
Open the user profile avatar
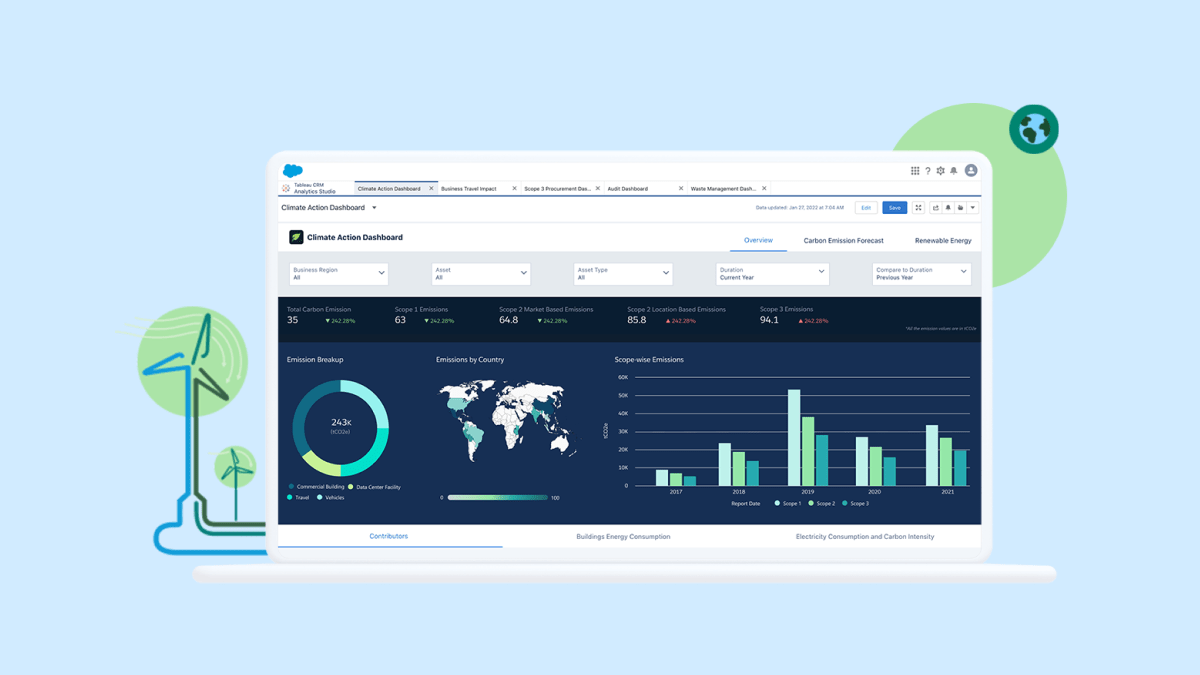(x=971, y=171)
